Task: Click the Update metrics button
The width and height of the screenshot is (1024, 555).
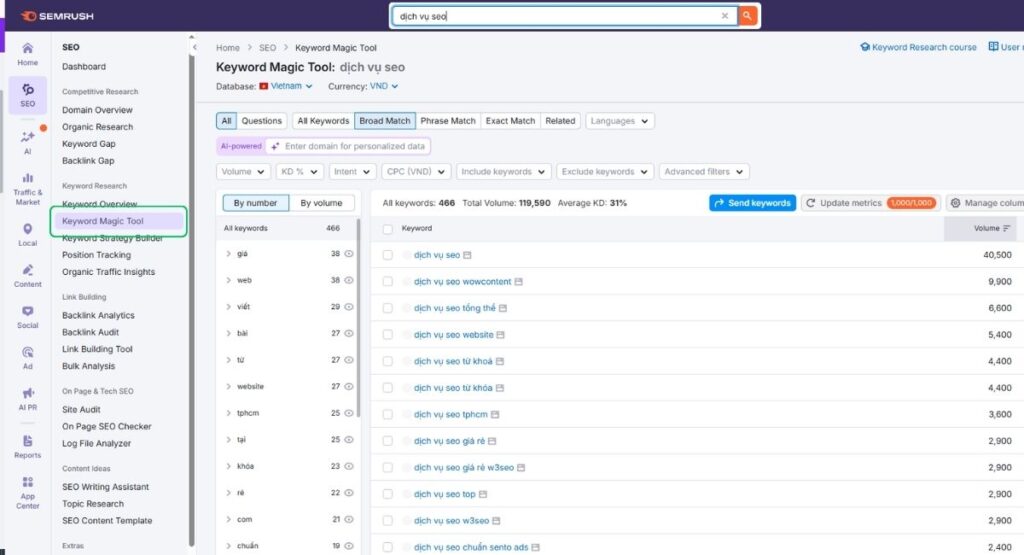Action: pos(871,203)
